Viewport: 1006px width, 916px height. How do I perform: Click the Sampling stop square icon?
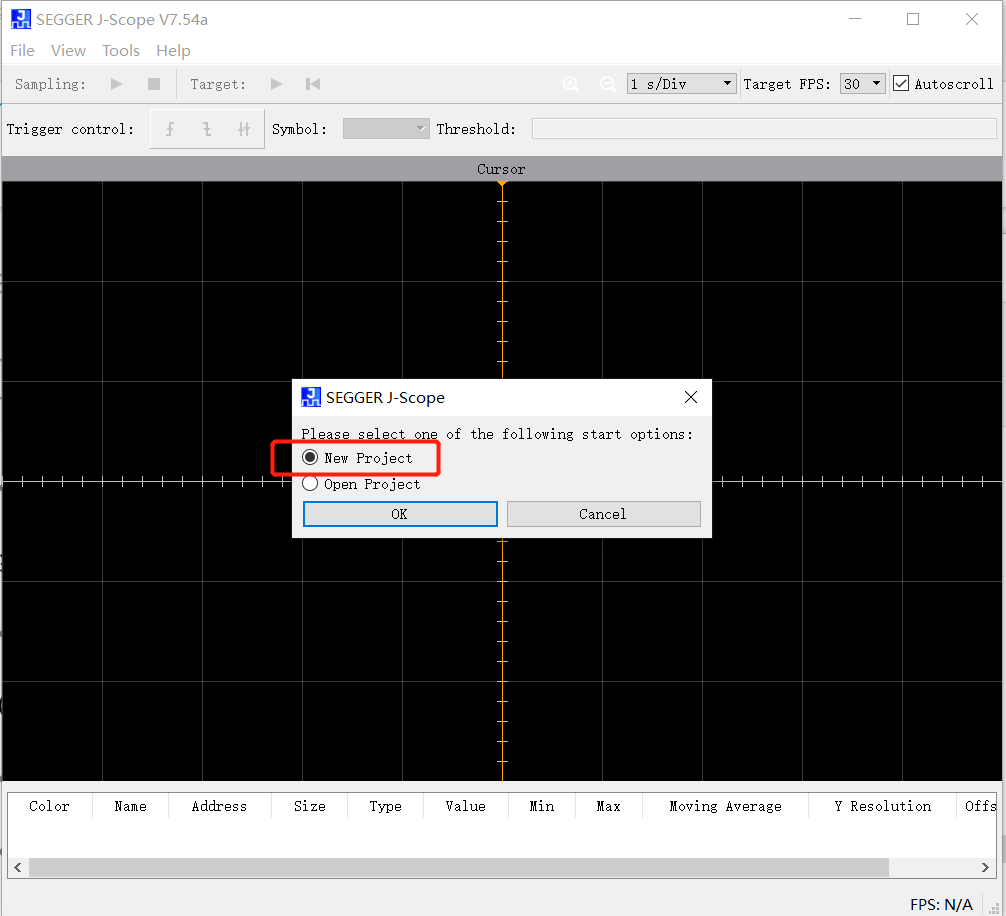pyautogui.click(x=154, y=84)
